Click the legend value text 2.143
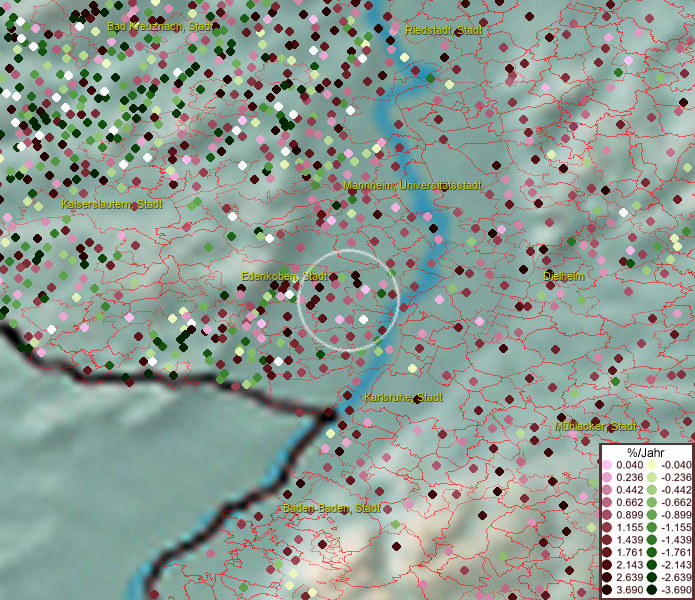This screenshot has height=600, width=695. coord(629,565)
